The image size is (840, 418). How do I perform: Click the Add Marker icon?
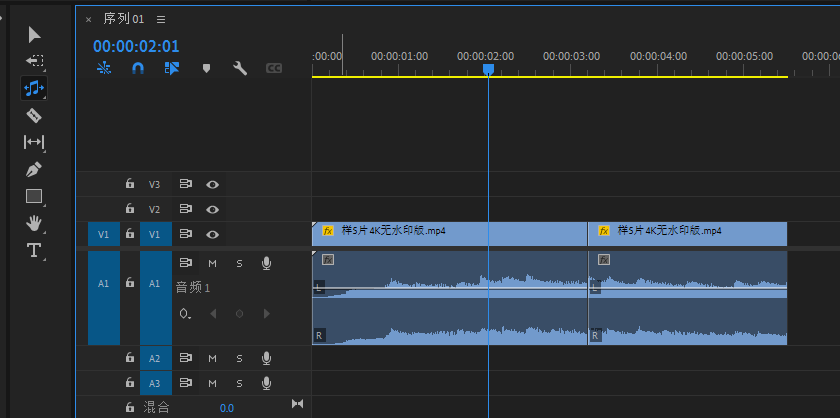[206, 69]
